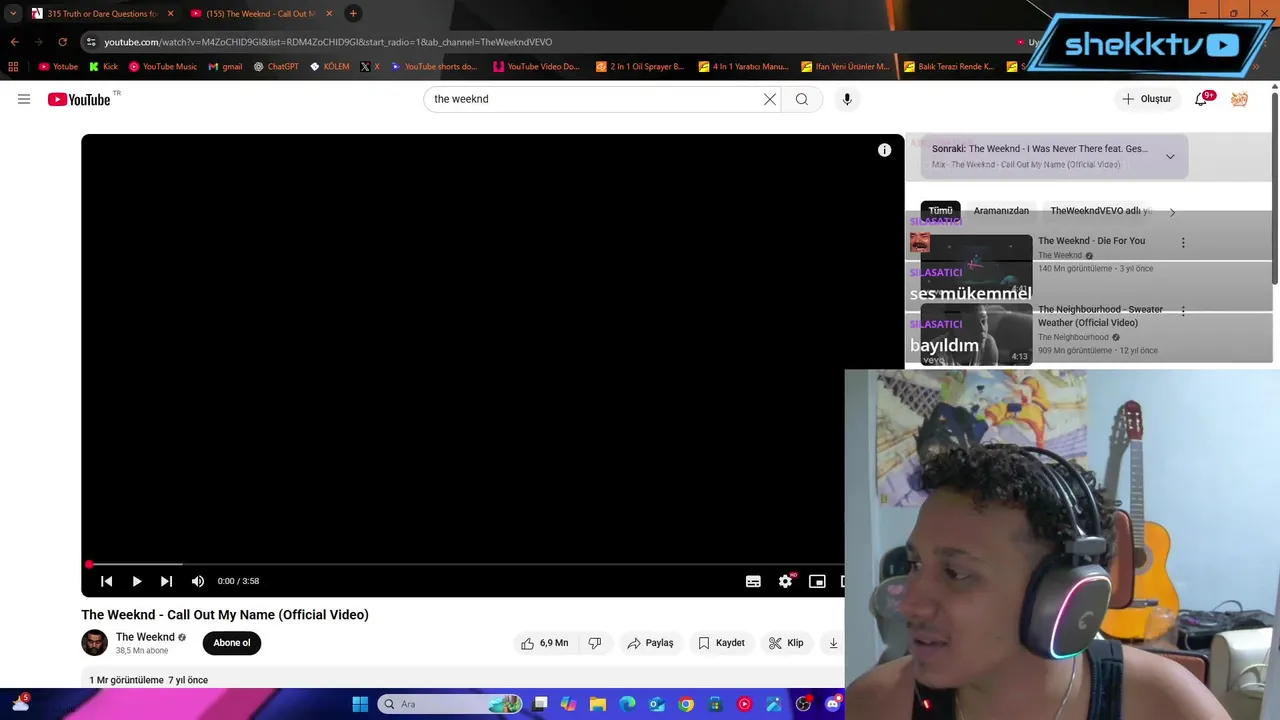Open options for Die For You
Image resolution: width=1280 pixels, height=720 pixels.
pos(1183,242)
